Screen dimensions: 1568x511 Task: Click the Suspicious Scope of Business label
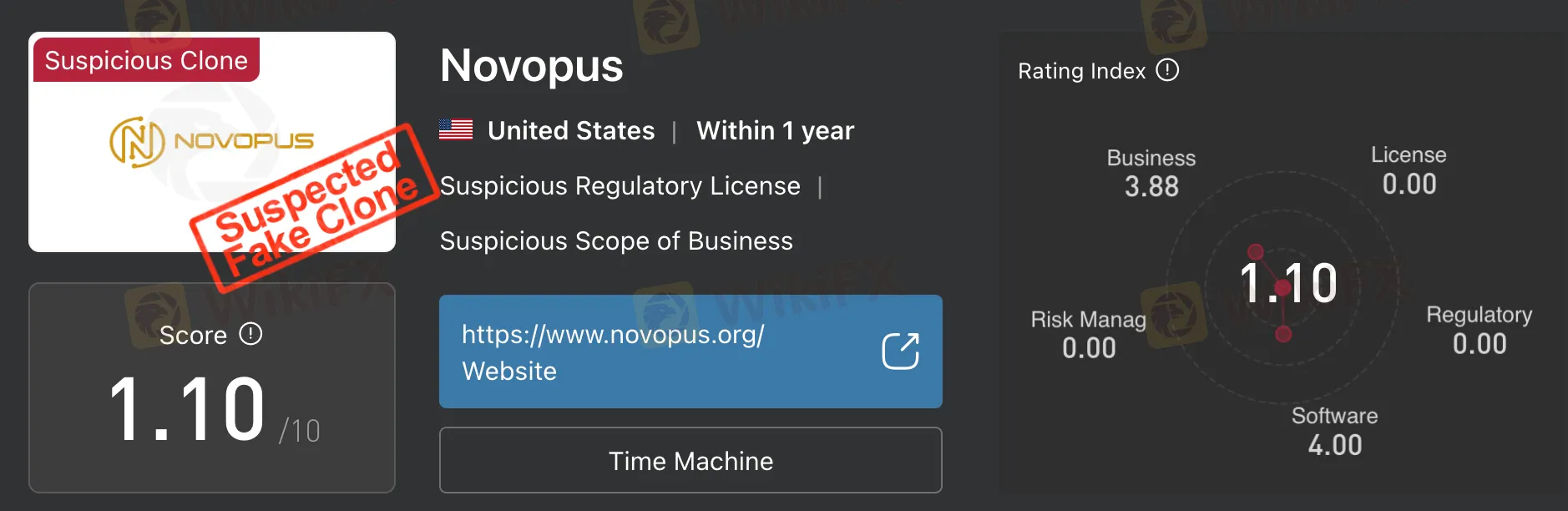pos(616,240)
